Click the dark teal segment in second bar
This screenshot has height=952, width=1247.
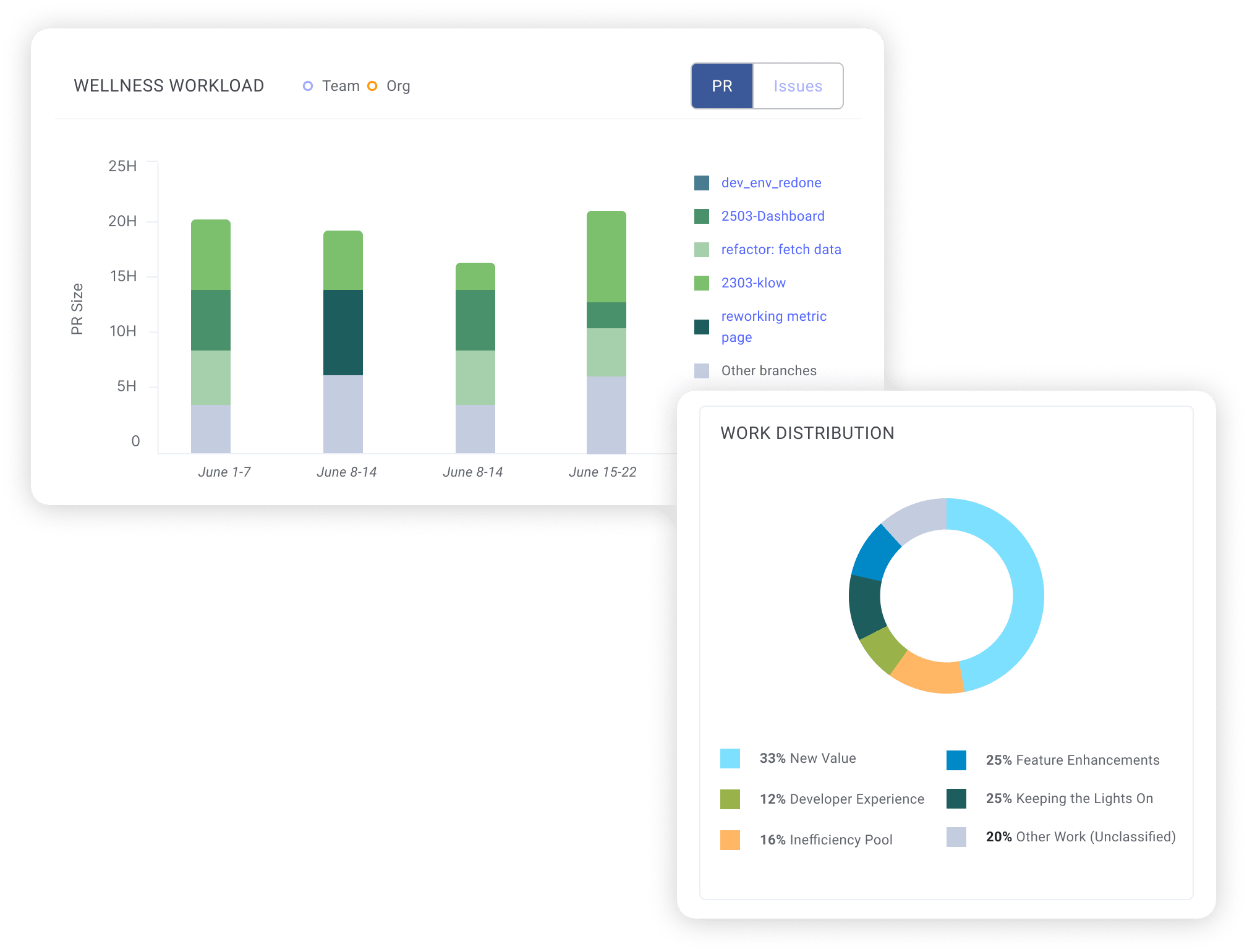pos(343,333)
